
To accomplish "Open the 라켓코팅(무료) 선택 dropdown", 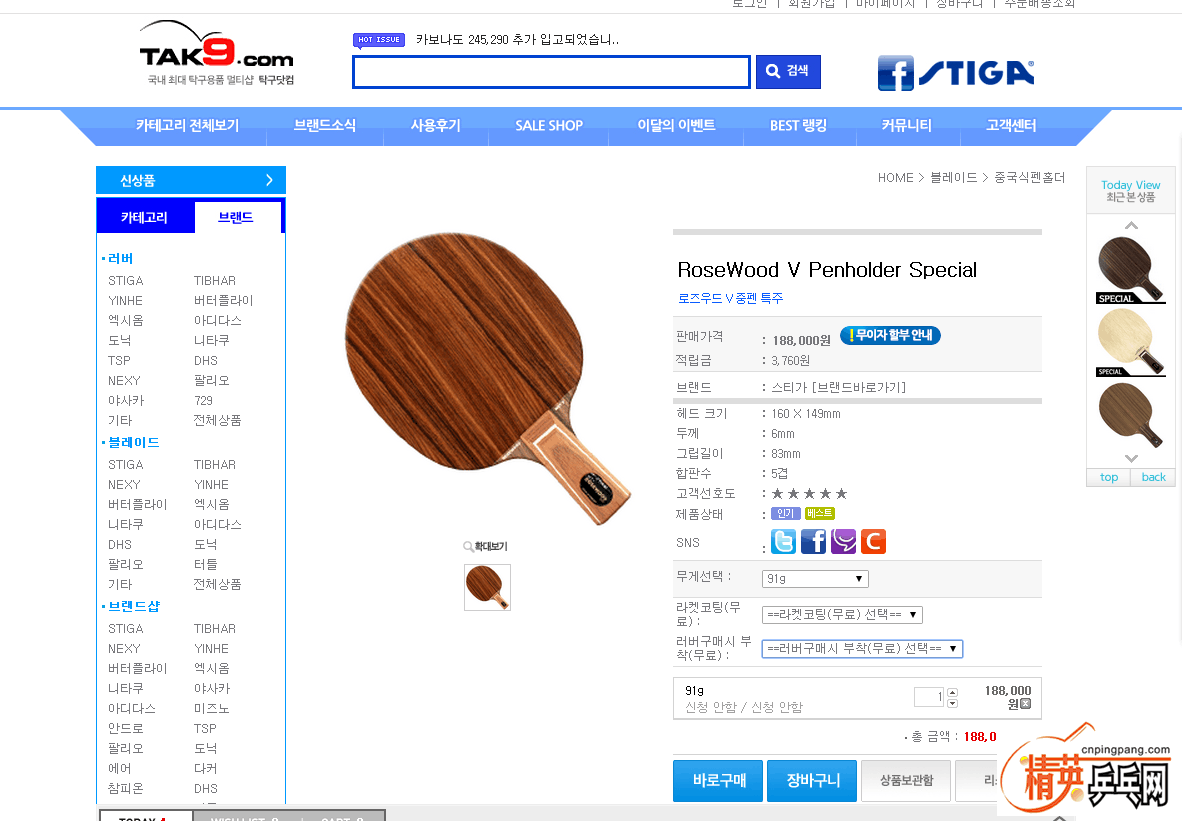I will 842,614.
